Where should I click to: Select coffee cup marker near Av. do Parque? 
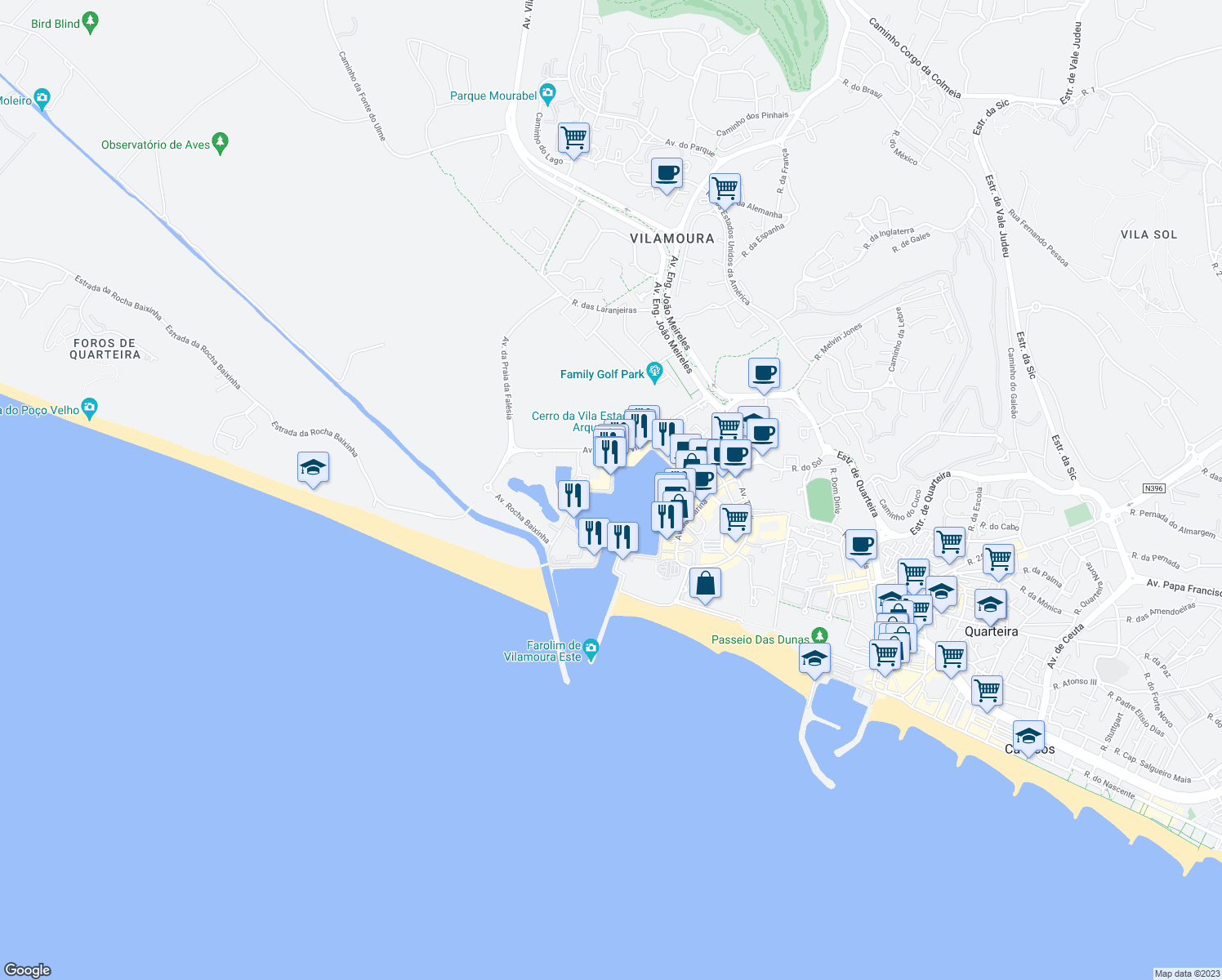pyautogui.click(x=667, y=175)
